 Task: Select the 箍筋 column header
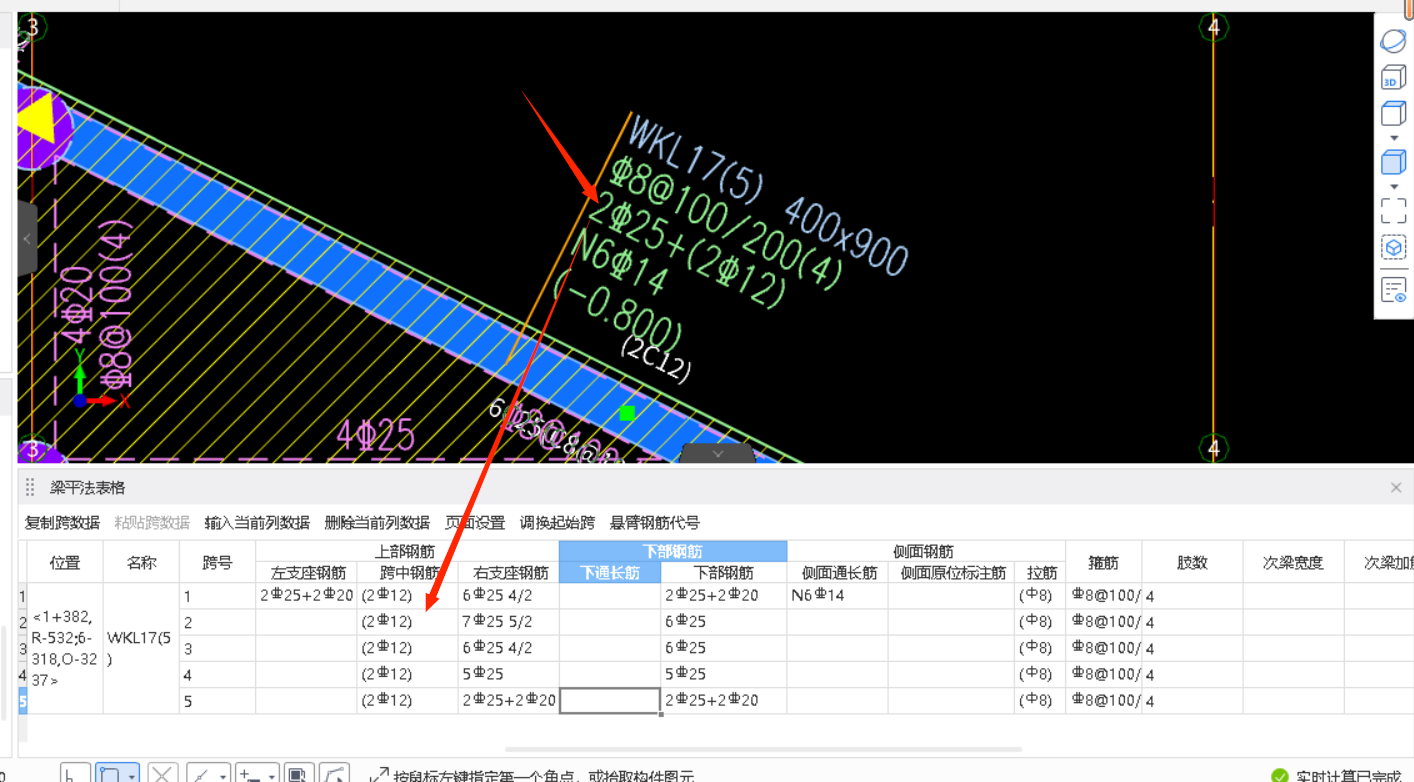(x=1104, y=562)
